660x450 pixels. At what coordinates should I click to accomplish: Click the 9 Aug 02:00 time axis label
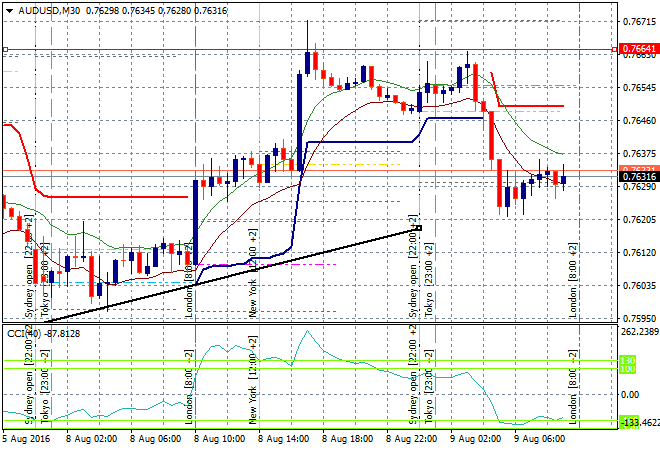(x=474, y=438)
